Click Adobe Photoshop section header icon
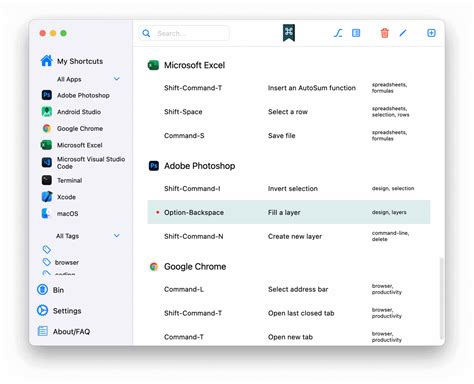 pyautogui.click(x=154, y=166)
